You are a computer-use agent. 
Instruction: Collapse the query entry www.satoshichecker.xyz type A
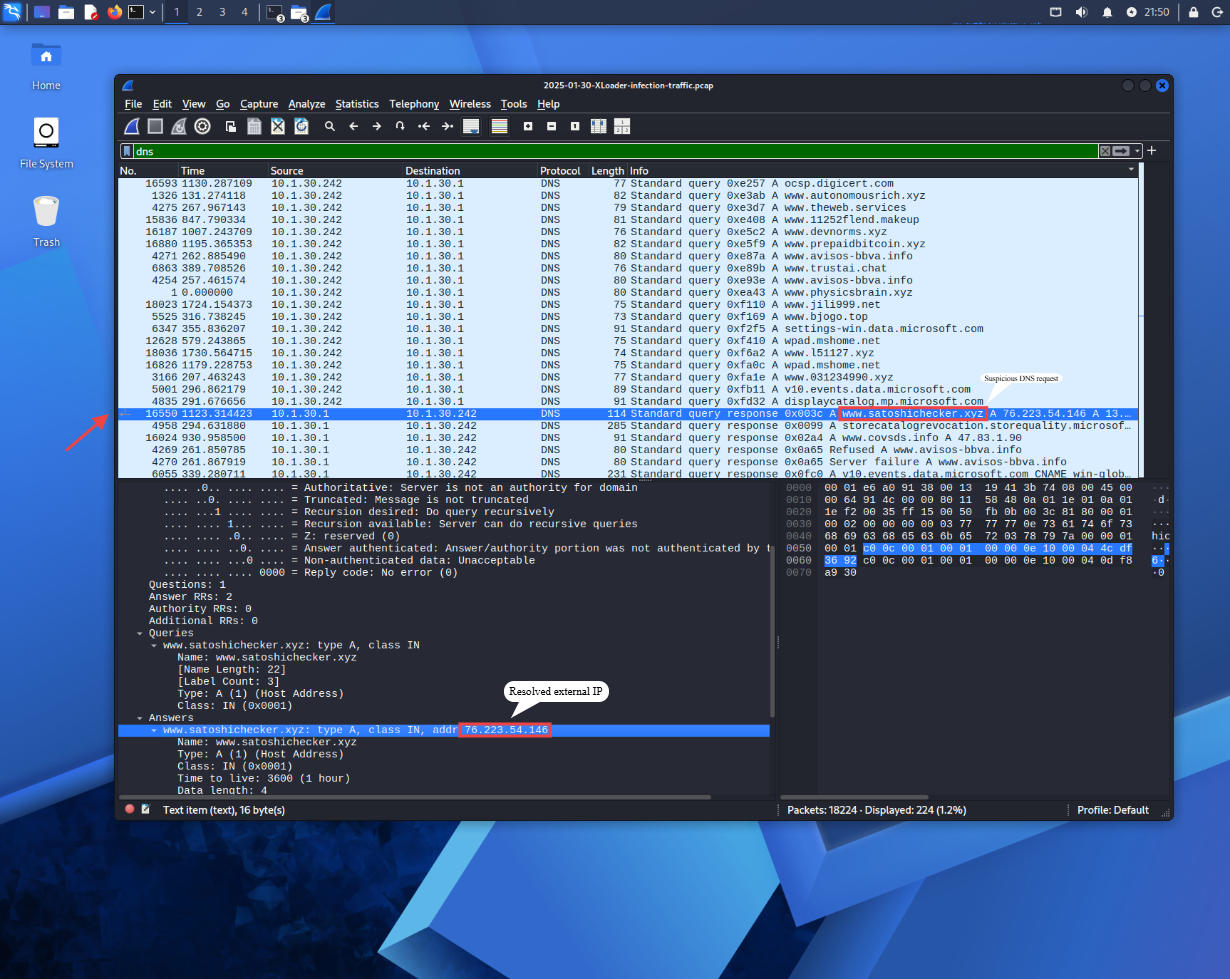click(154, 645)
